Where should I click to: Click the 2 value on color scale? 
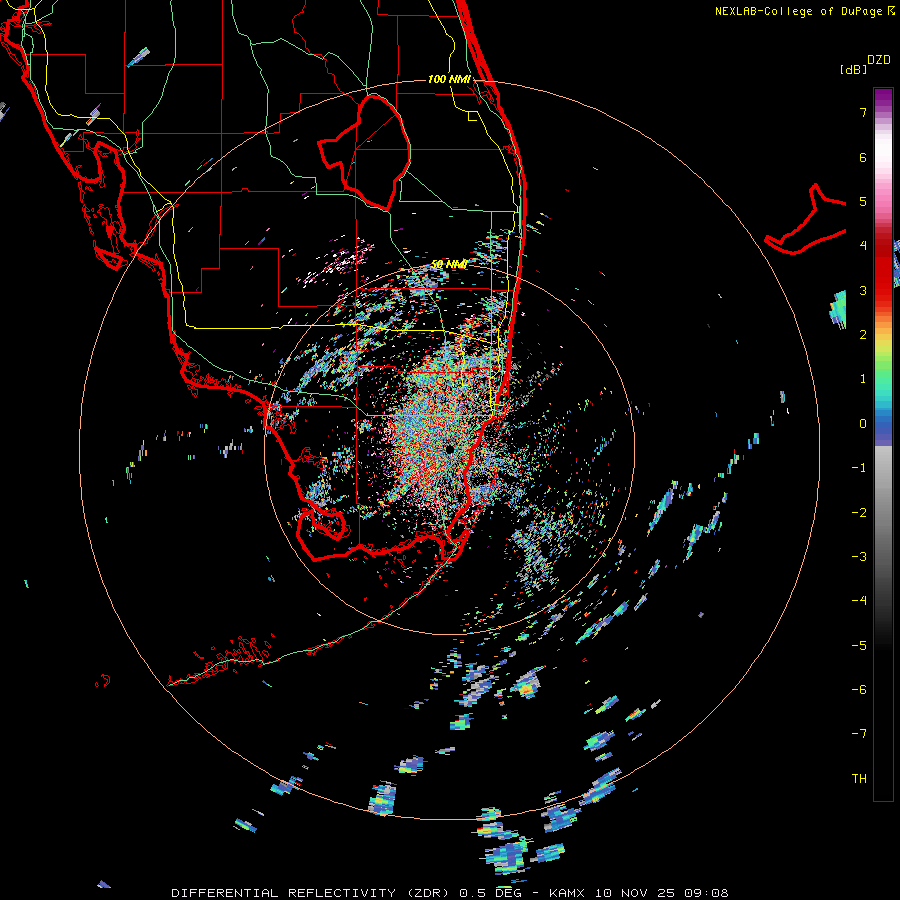[863, 335]
